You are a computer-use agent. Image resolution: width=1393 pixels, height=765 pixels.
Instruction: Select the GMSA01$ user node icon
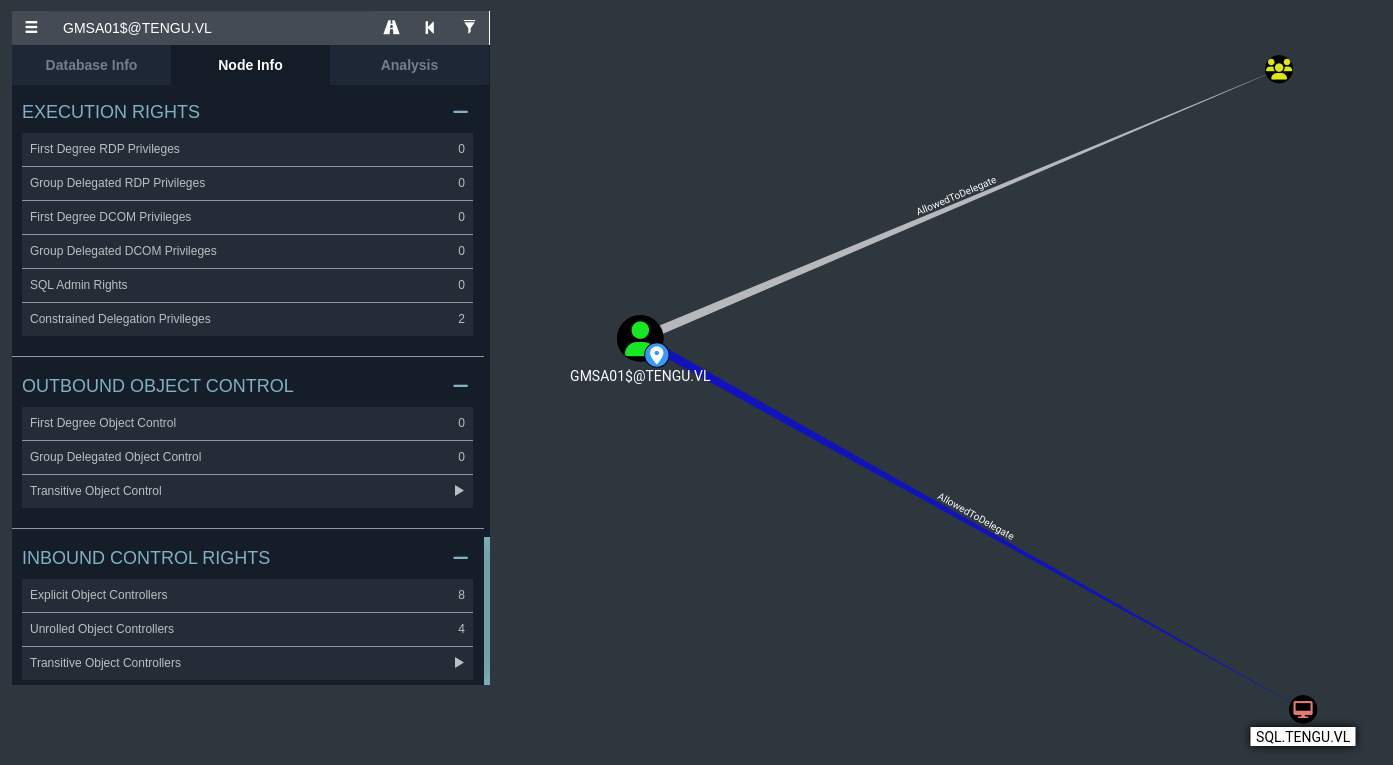tap(638, 336)
